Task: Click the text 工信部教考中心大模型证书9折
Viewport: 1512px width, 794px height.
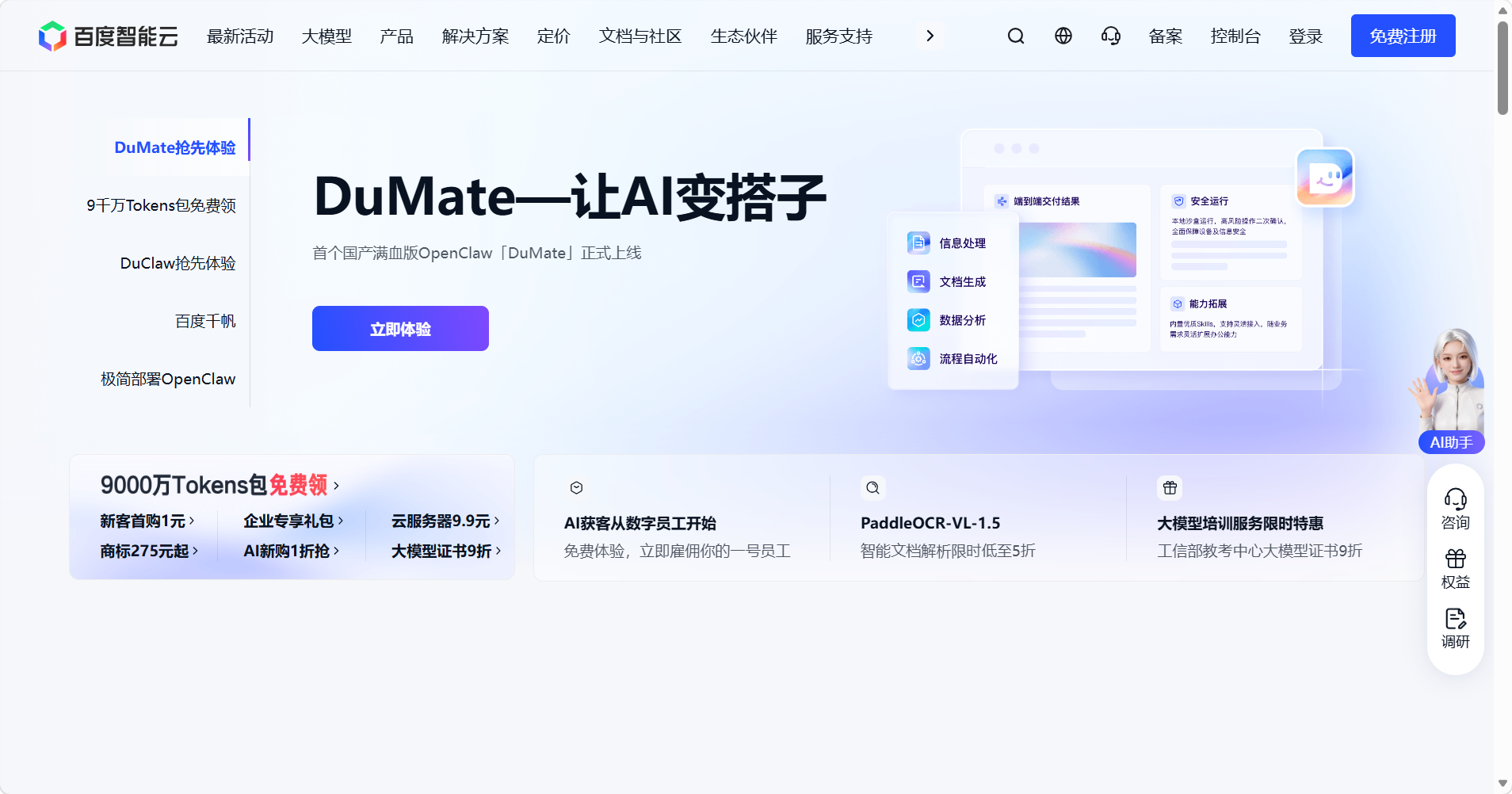Action: (1259, 551)
